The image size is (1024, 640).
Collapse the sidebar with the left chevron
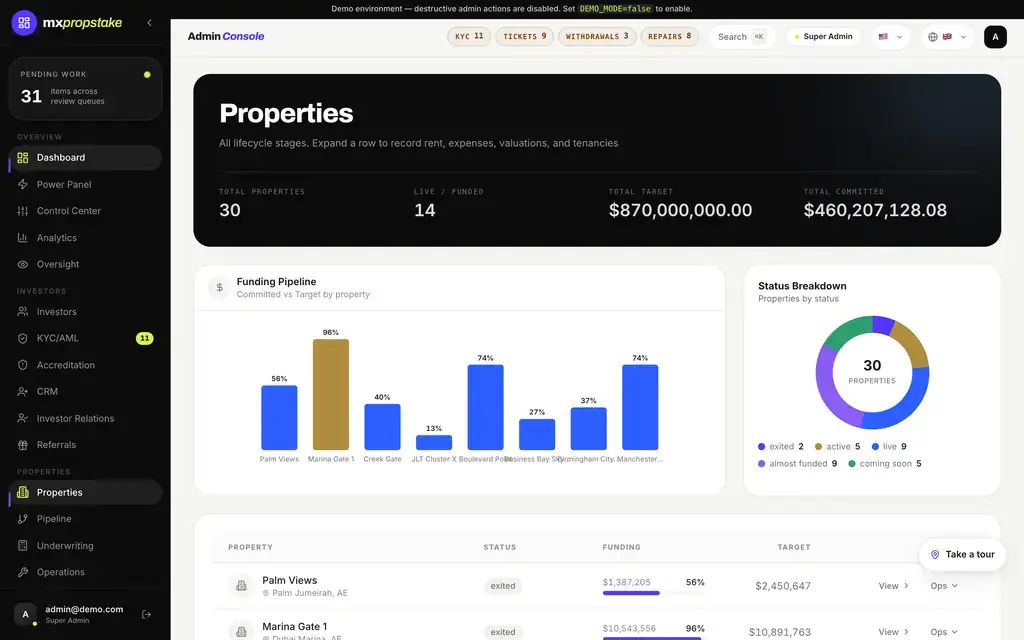click(150, 23)
